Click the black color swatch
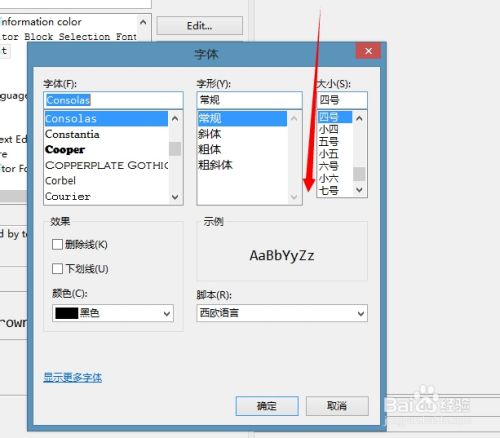Viewport: 500px width, 438px height. 66,313
